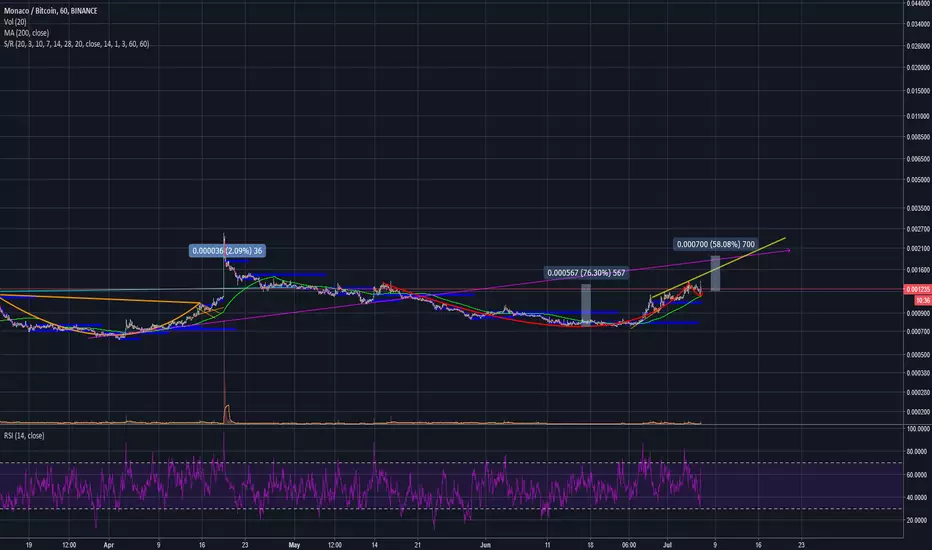The height and width of the screenshot is (550, 932).
Task: Click the 0.000500 price scale label
Action: (918, 355)
